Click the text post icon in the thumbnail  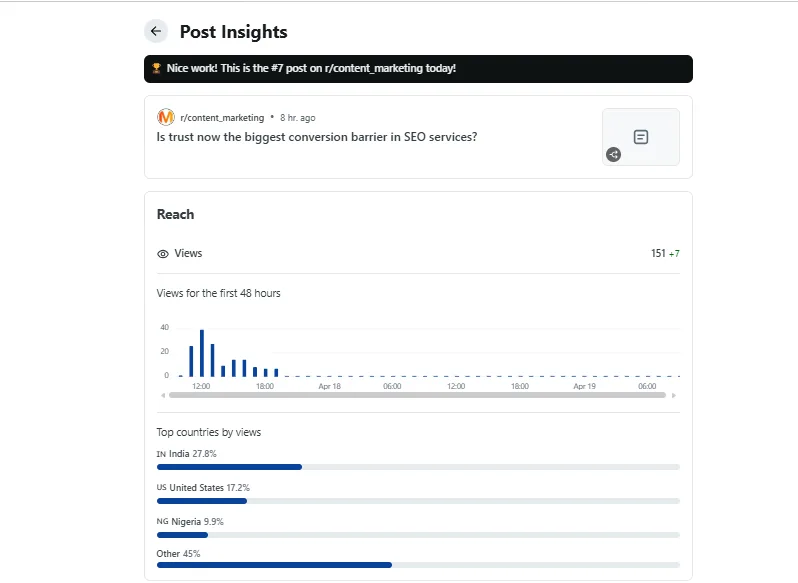tap(641, 136)
